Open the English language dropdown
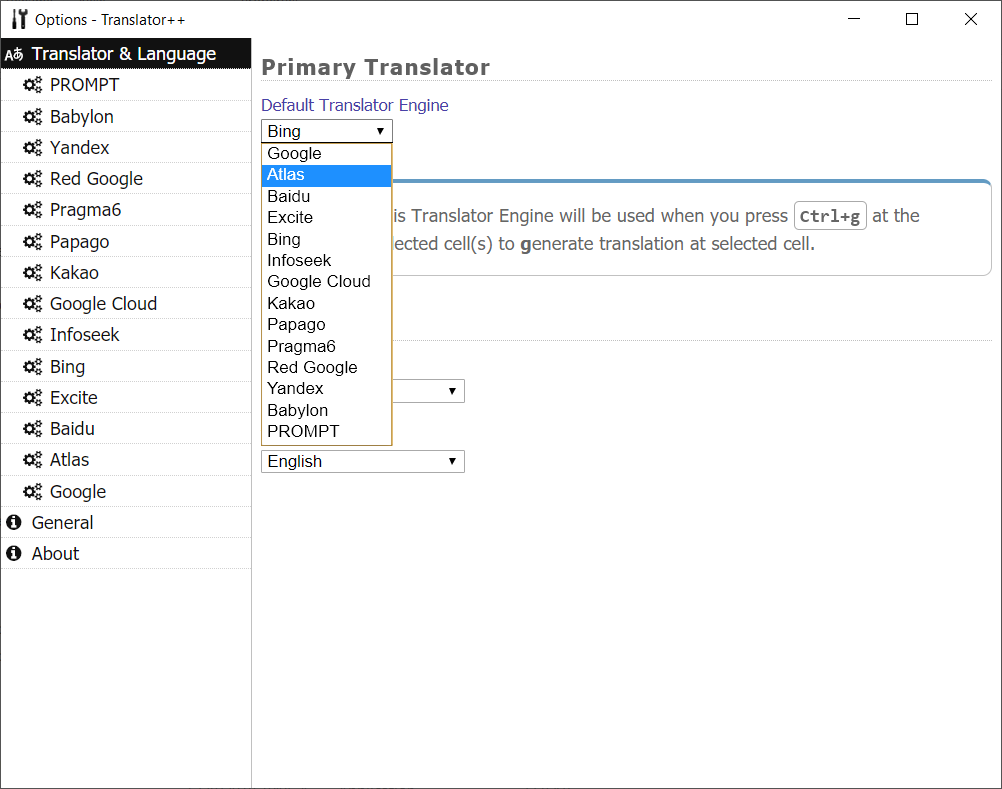 362,461
